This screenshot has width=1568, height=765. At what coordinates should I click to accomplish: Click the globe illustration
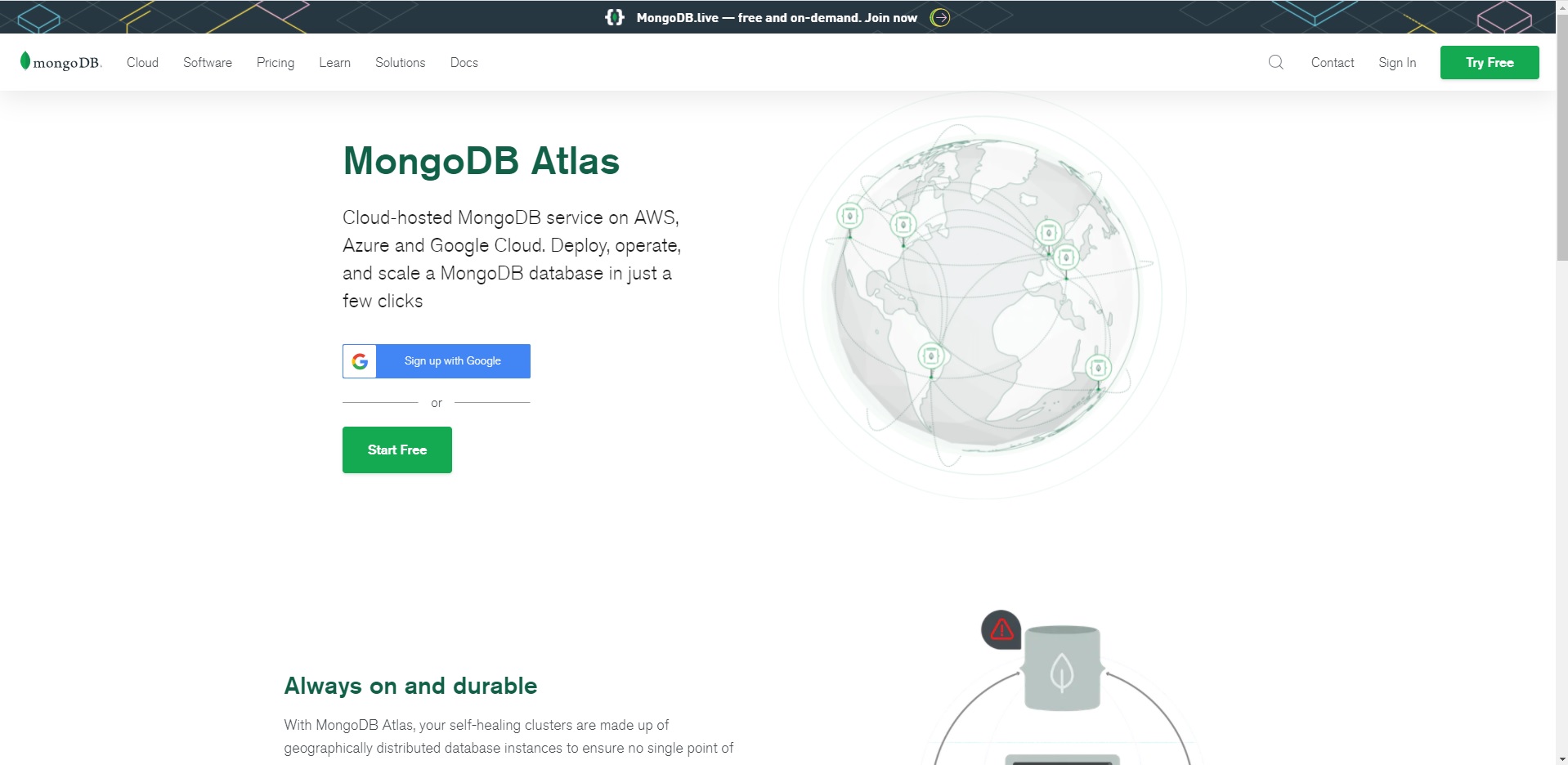tap(983, 294)
